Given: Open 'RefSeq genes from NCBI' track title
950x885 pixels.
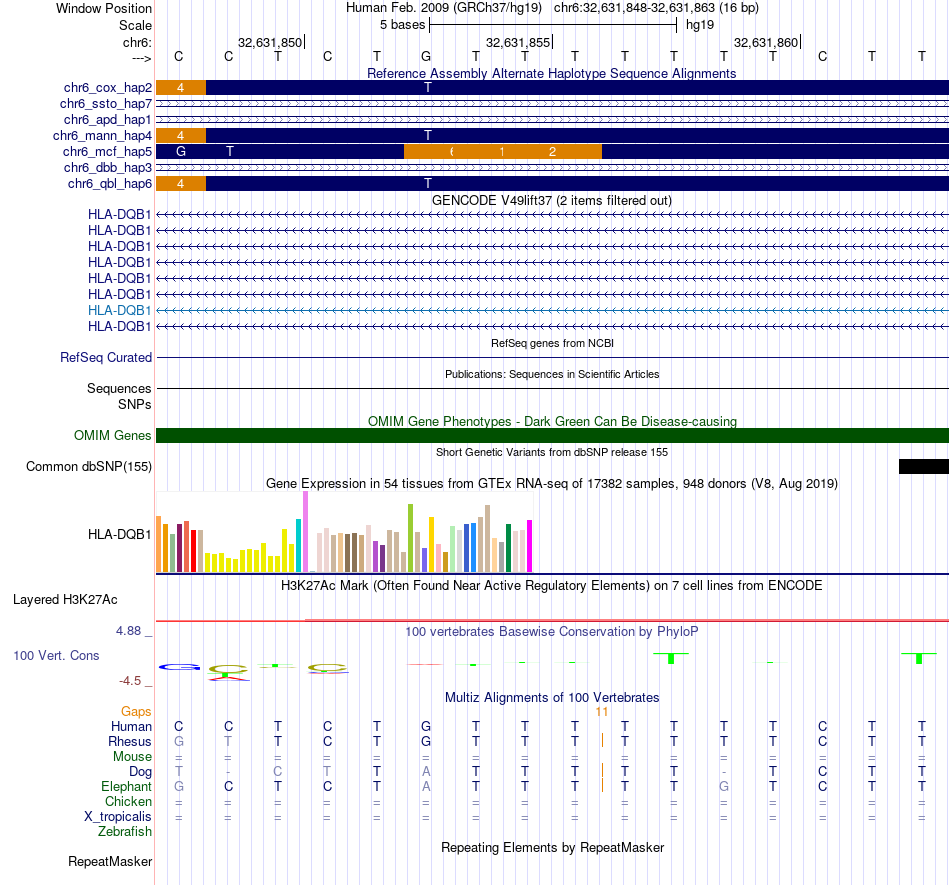Looking at the screenshot, I should (552, 343).
